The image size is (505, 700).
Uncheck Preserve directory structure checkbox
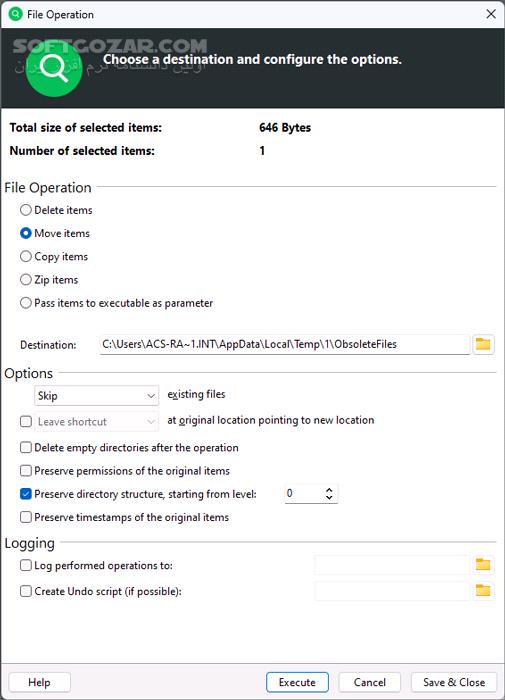[26, 494]
